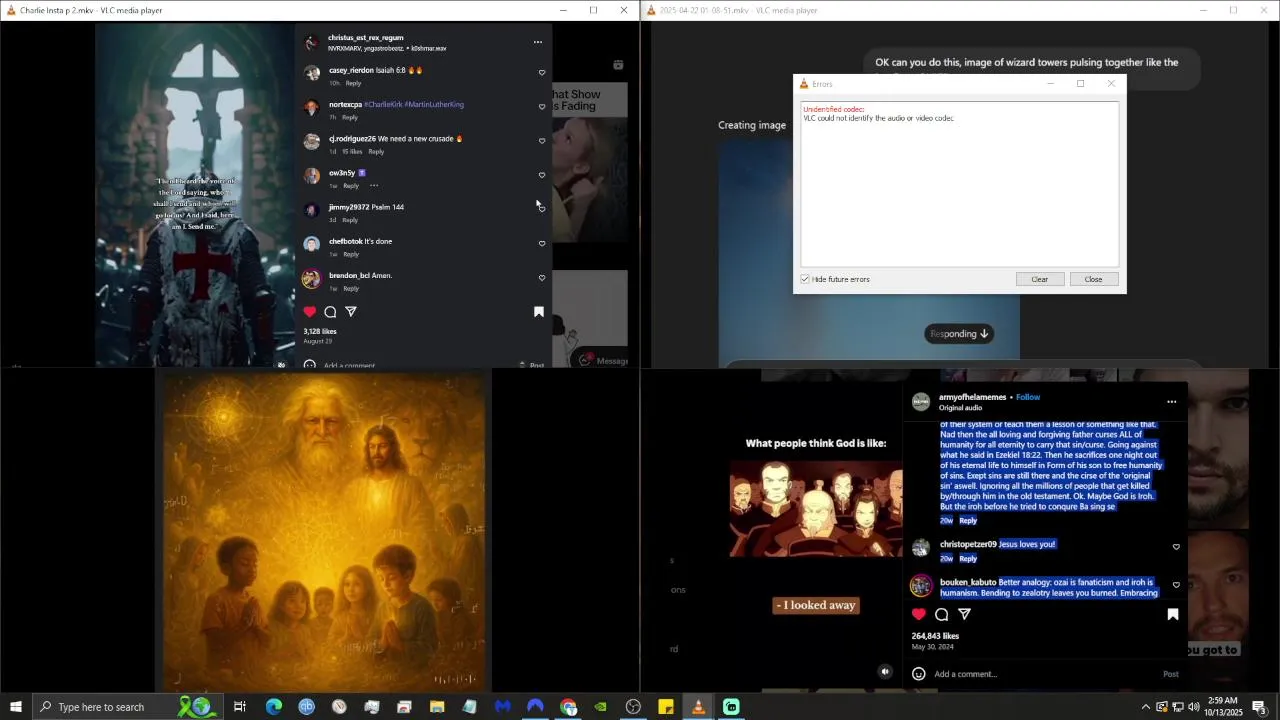Like chefbotok's It's done comment heart
This screenshot has width=1280, height=720.
pos(542,243)
